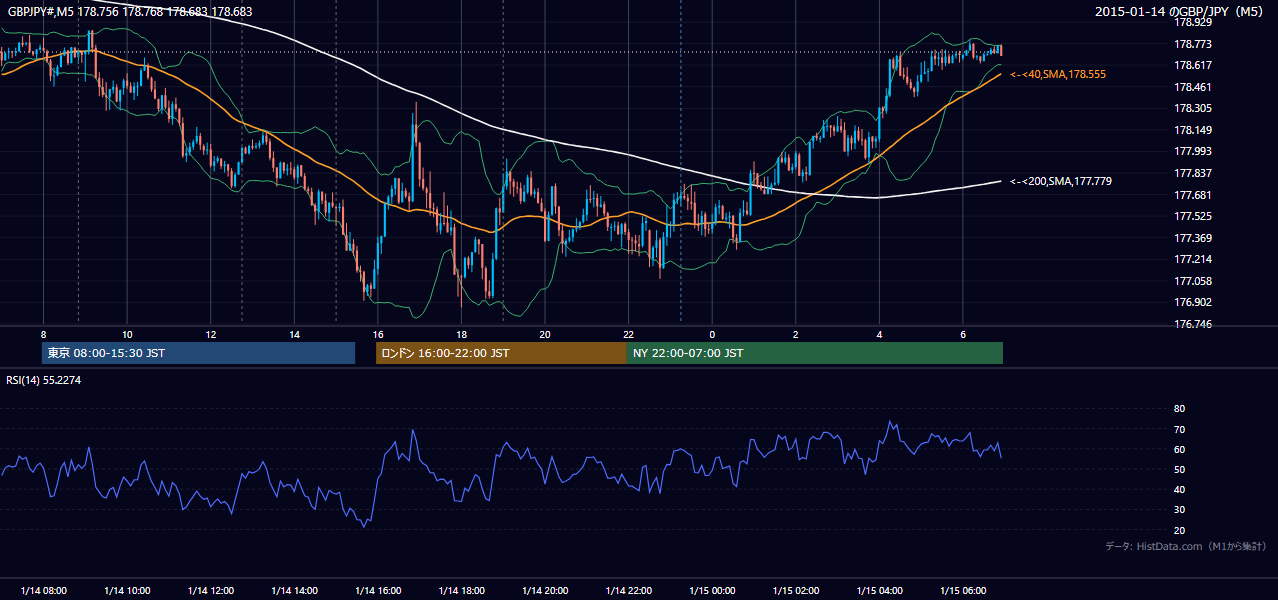This screenshot has height=600, width=1278.
Task: Click RSI axis level 70
Action: 1179,429
